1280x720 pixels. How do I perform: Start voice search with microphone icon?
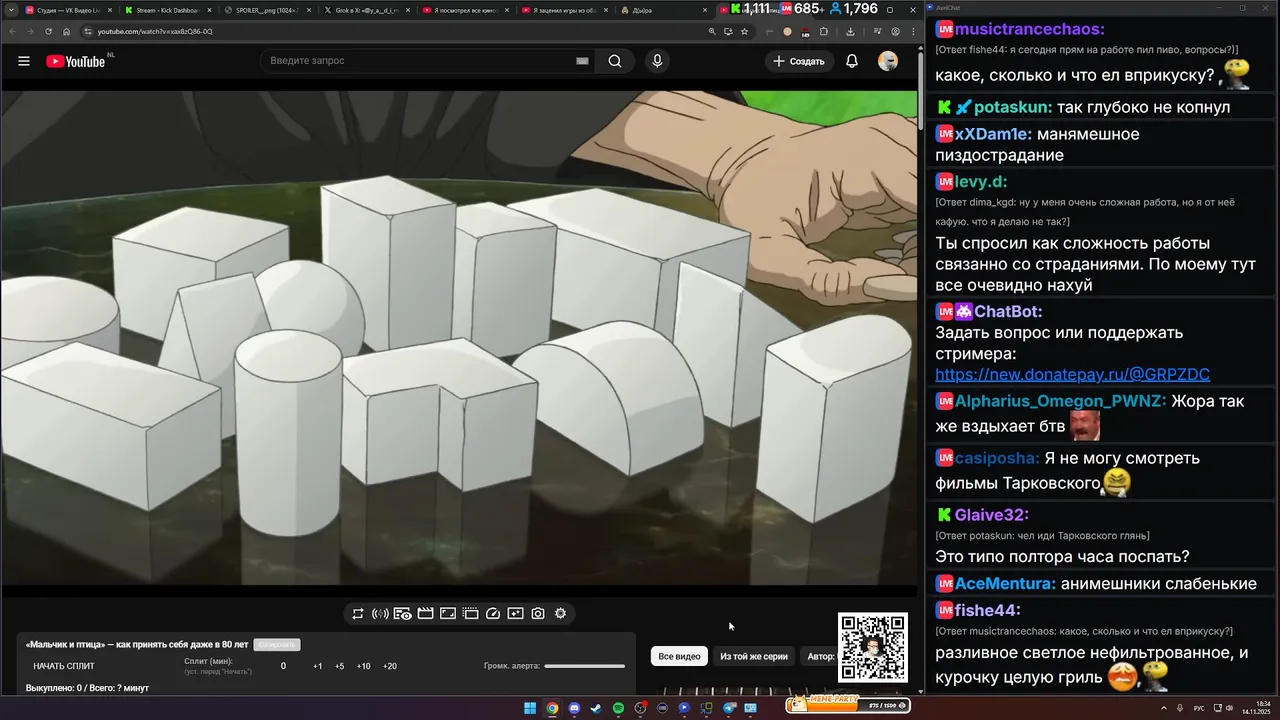click(657, 61)
